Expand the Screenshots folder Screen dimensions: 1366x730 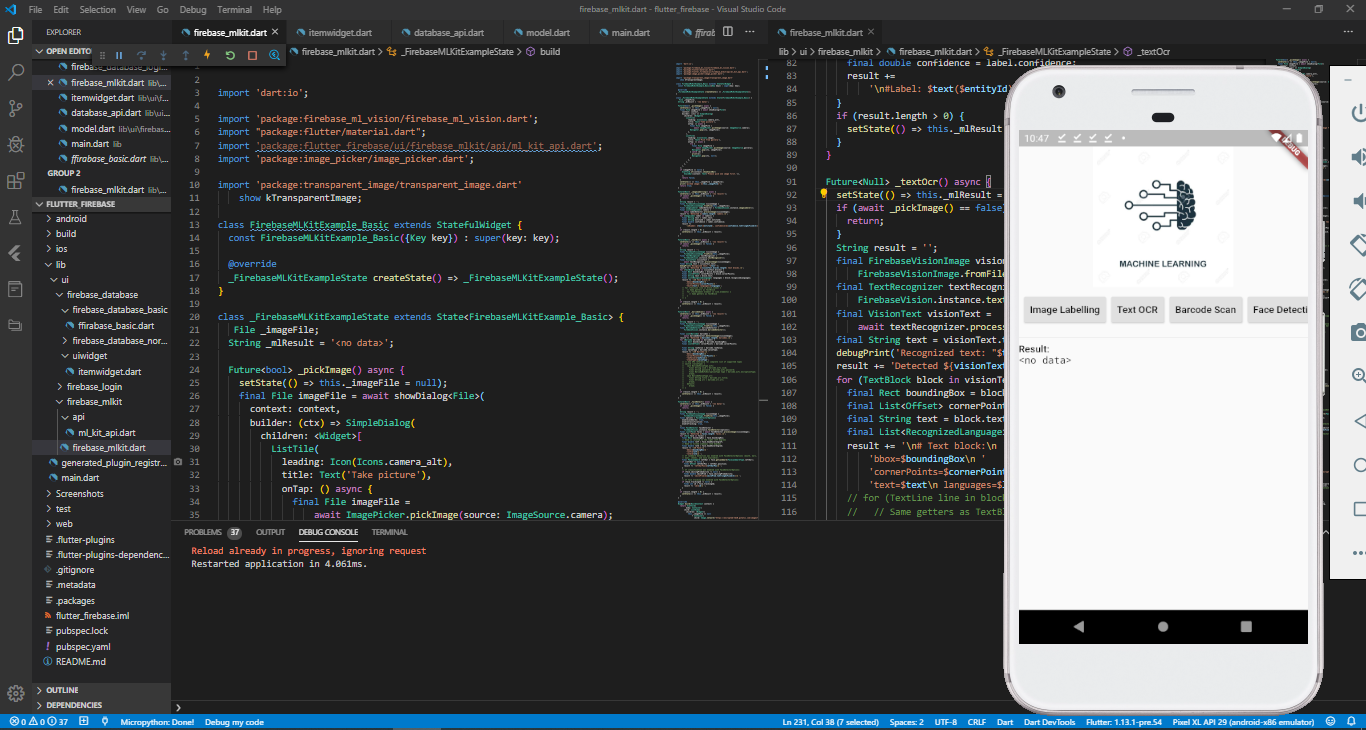tap(79, 494)
